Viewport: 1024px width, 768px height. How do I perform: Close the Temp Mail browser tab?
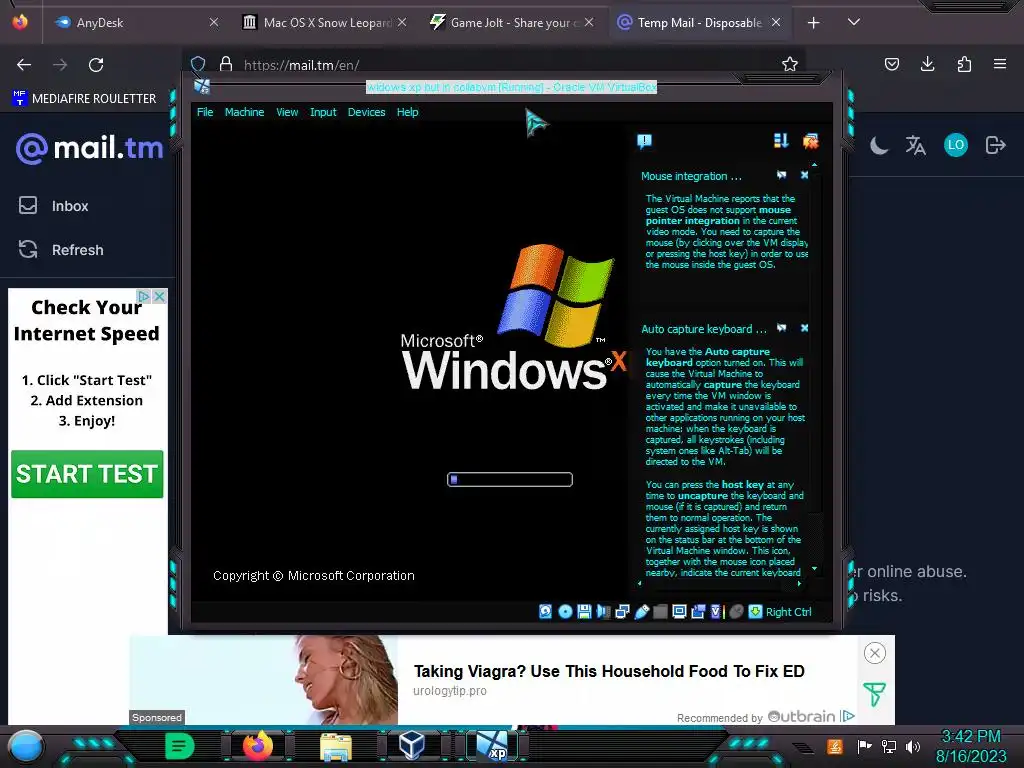[776, 22]
